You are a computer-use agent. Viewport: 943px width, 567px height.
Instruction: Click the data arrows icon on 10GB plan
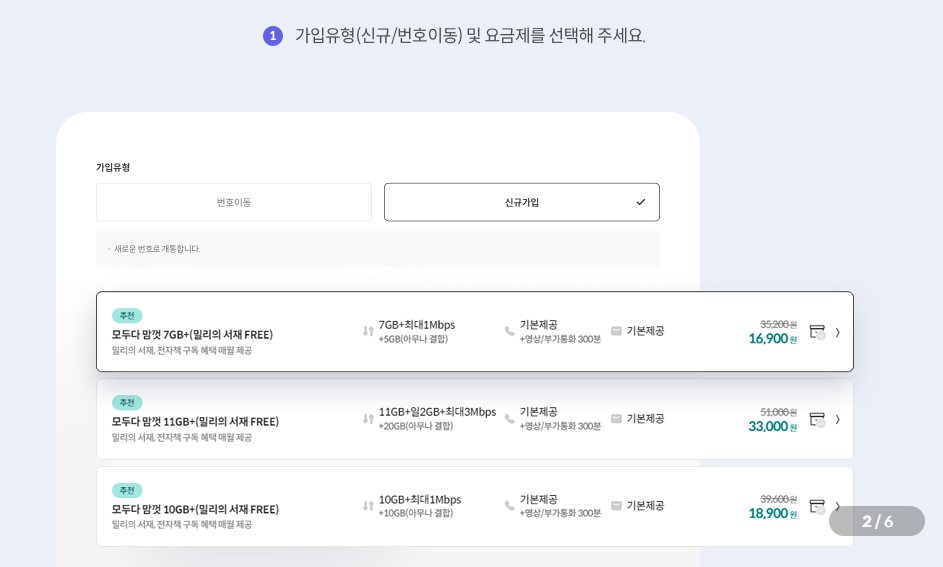click(x=368, y=506)
